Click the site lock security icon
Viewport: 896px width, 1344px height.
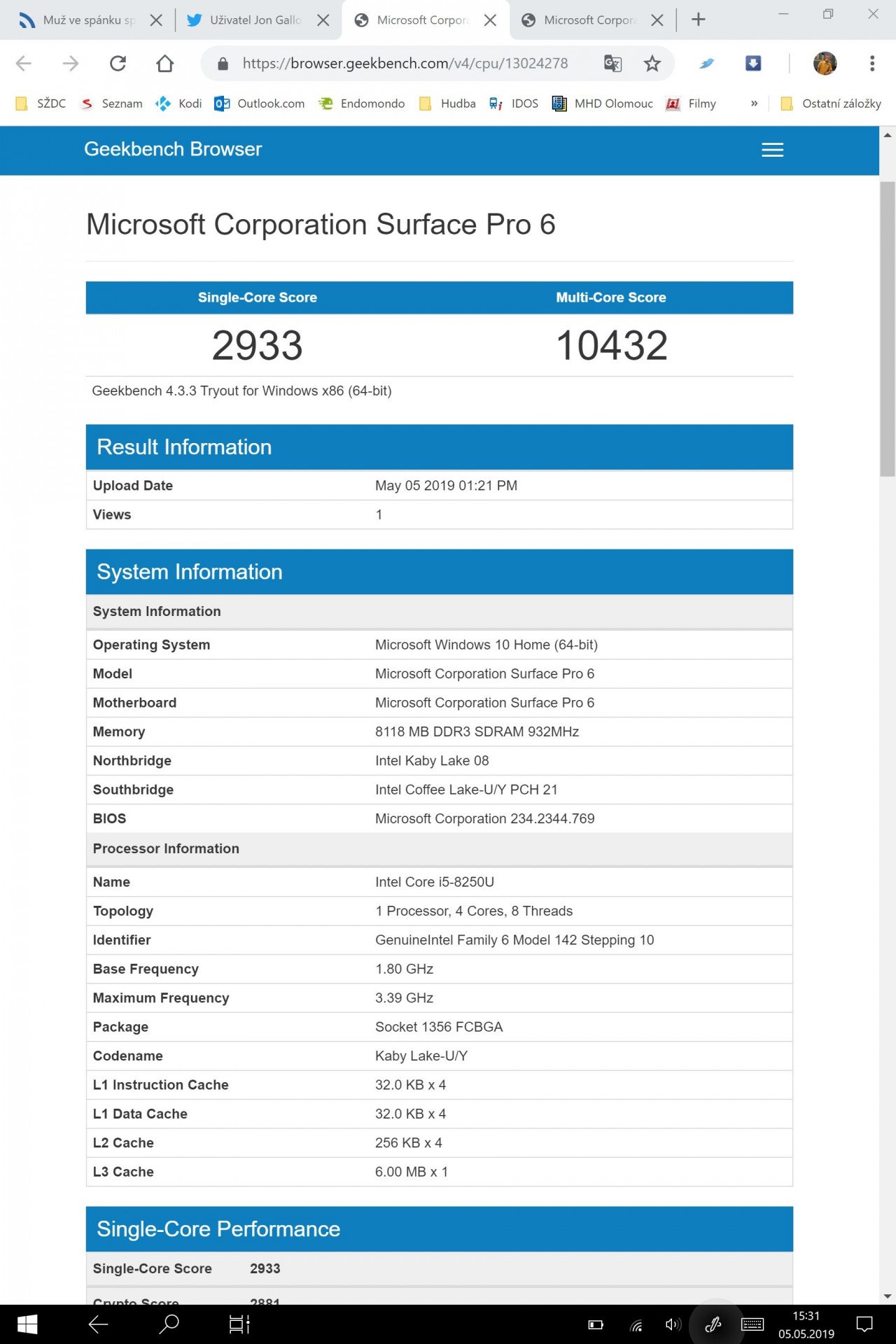pos(223,64)
